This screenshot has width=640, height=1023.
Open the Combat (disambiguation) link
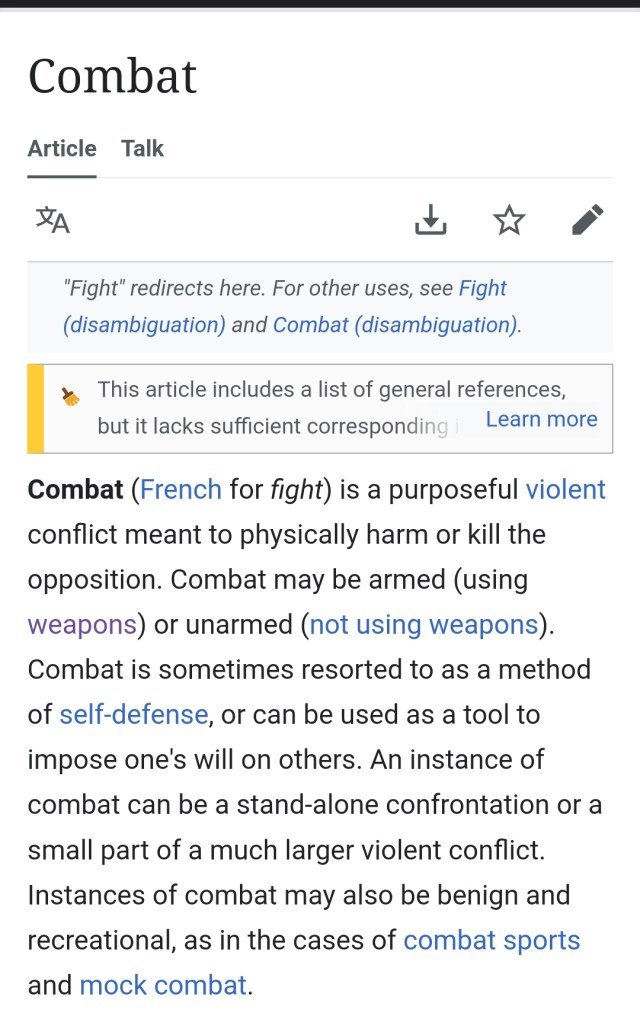pyautogui.click(x=394, y=325)
